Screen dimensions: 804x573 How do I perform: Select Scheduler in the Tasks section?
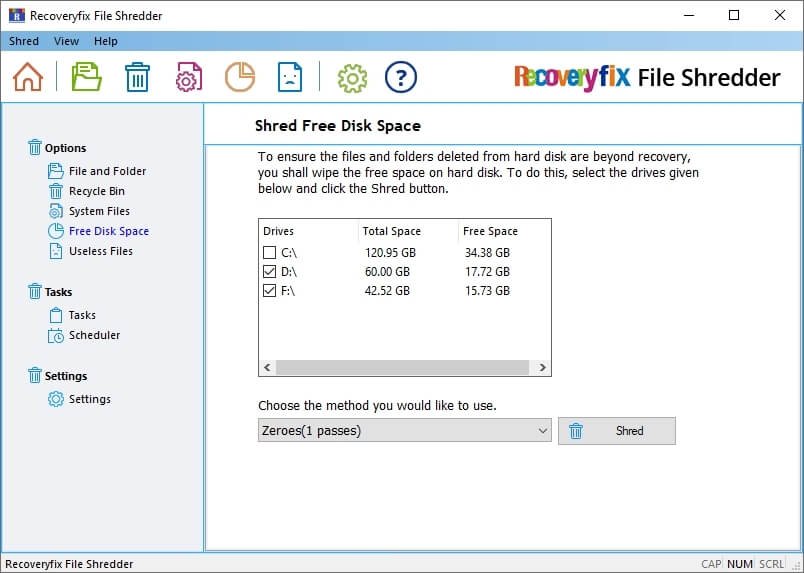[94, 335]
